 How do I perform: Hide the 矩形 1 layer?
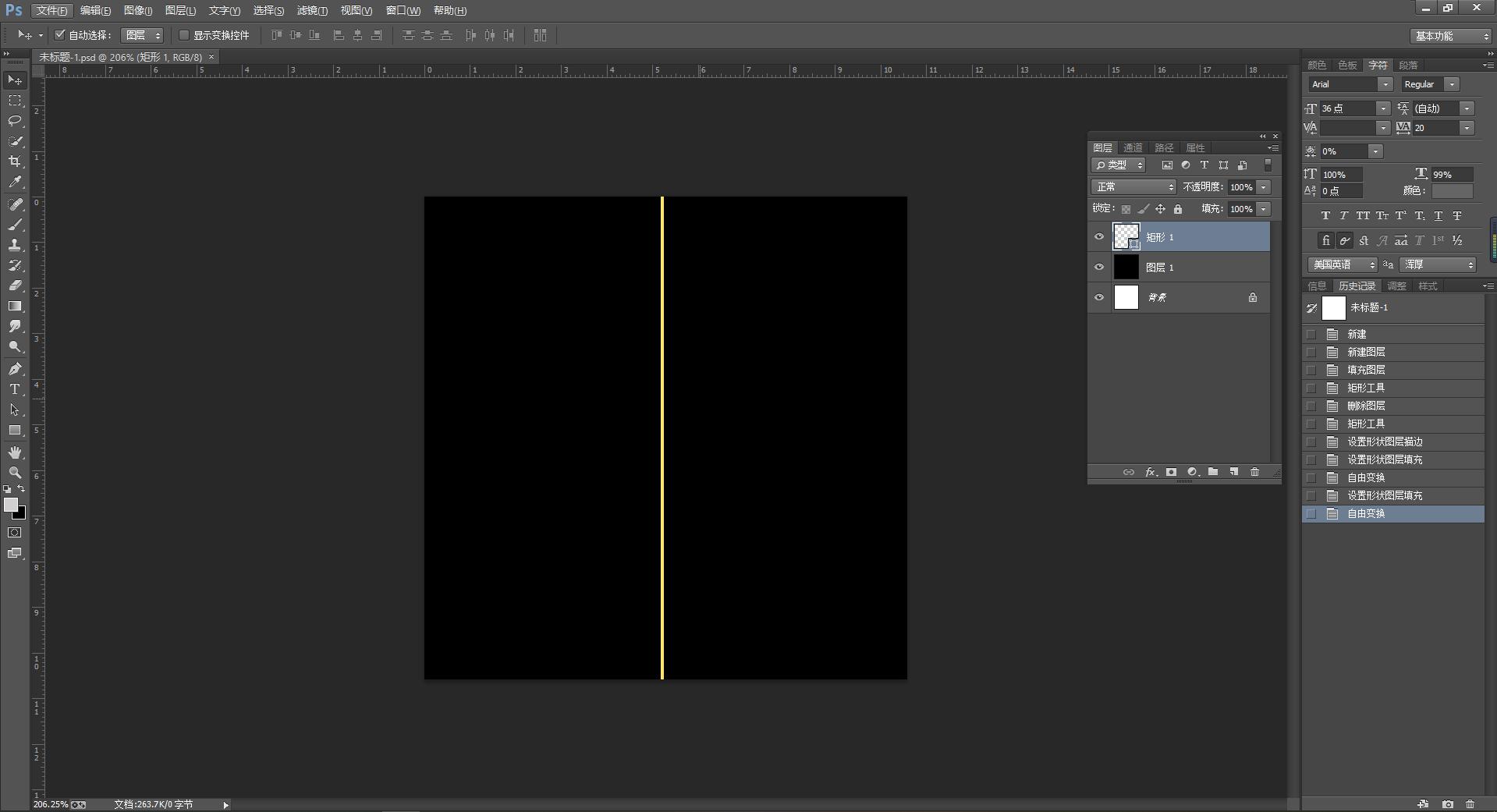[1099, 237]
